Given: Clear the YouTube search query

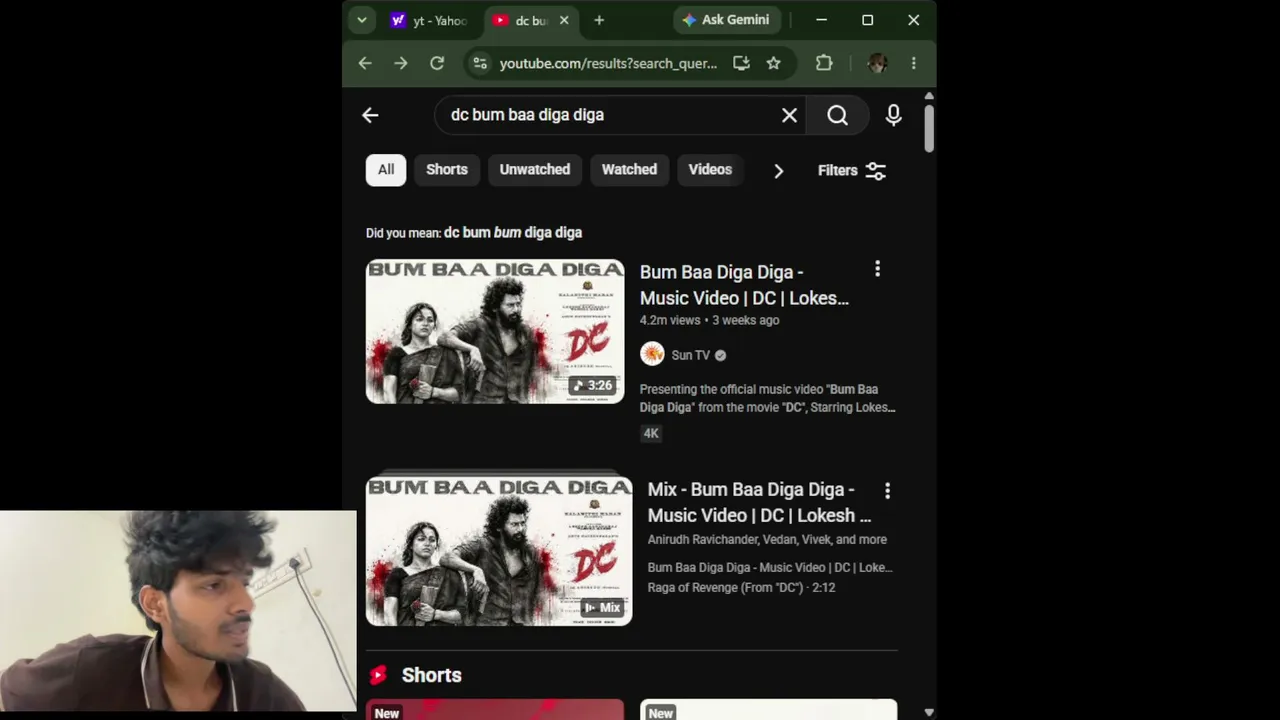Looking at the screenshot, I should point(789,115).
